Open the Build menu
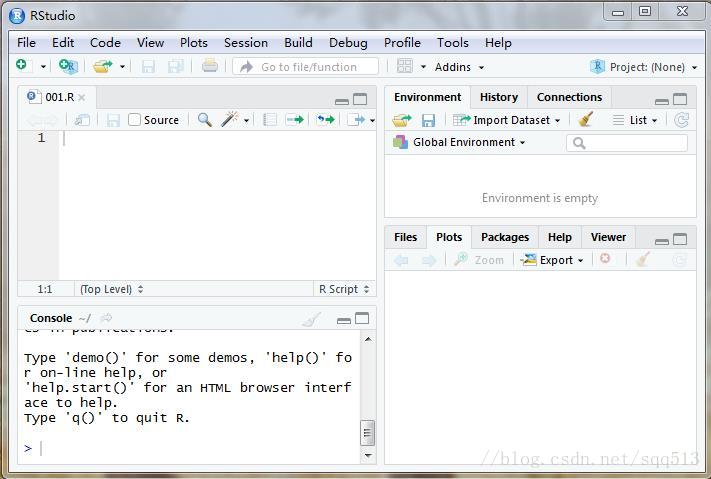Screen dimensions: 711x479 [298, 43]
